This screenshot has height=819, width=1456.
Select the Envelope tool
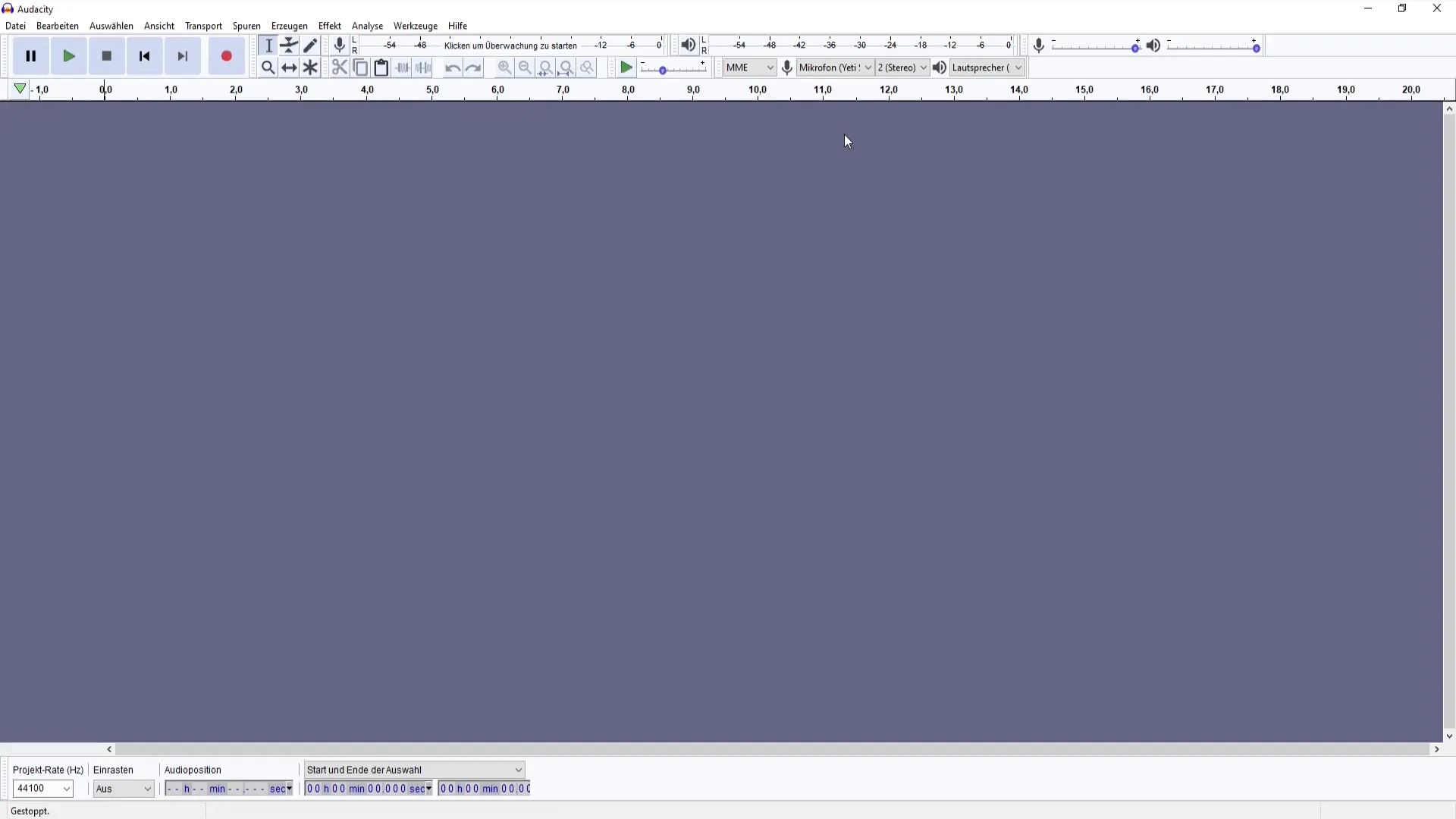tap(289, 45)
